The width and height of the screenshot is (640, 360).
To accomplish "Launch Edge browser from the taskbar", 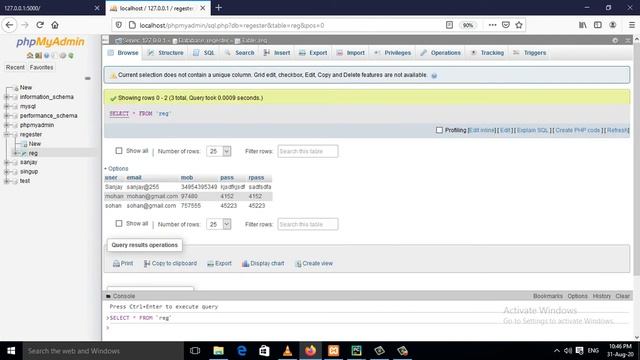I will point(242,351).
